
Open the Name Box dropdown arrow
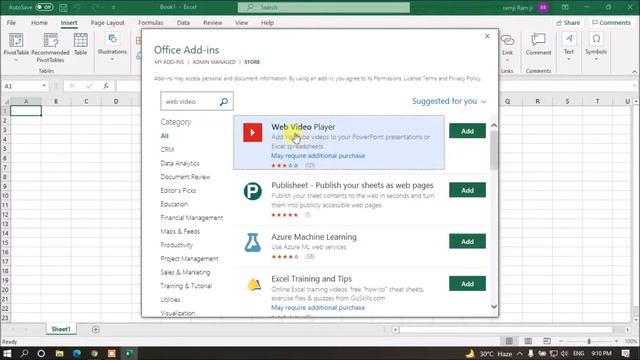[x=44, y=86]
